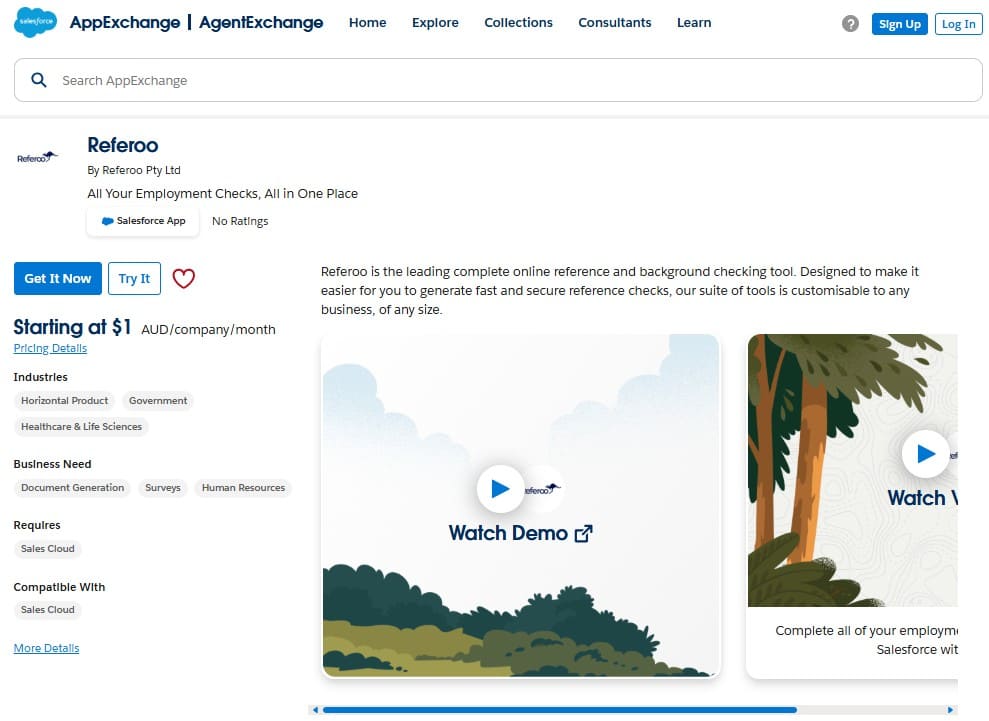989x721 pixels.
Task: Open the Pricing Details link
Action: pos(50,348)
